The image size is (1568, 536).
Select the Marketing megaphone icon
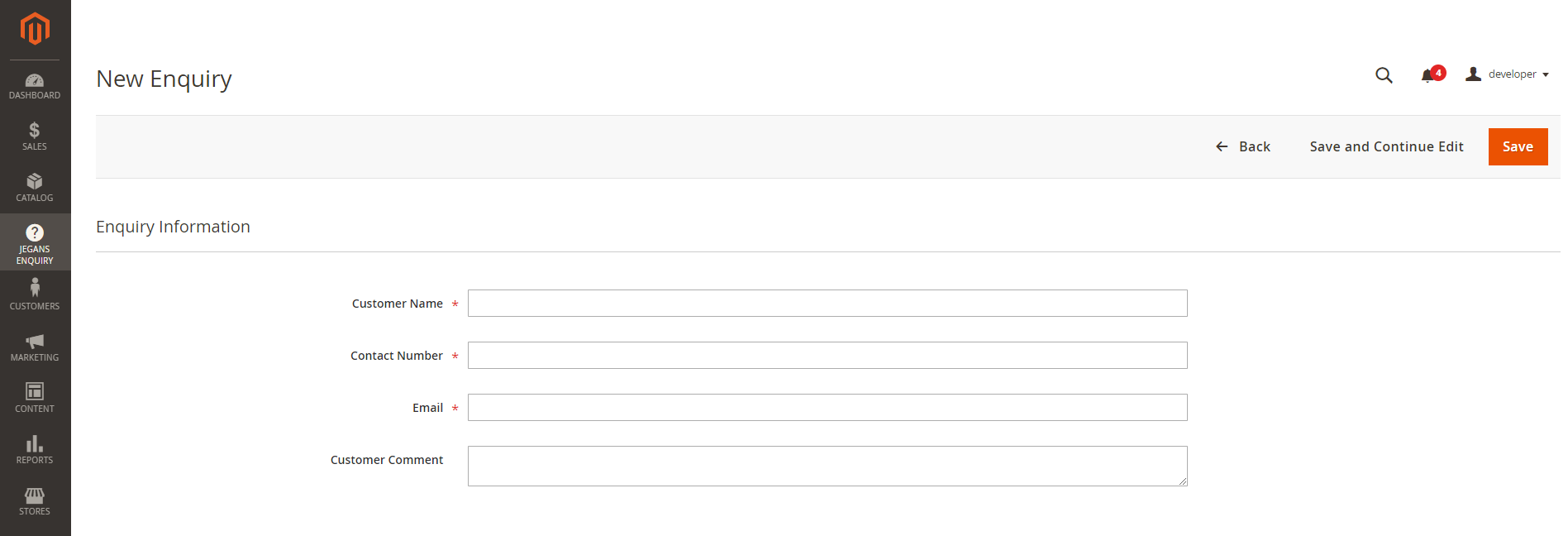[35, 346]
